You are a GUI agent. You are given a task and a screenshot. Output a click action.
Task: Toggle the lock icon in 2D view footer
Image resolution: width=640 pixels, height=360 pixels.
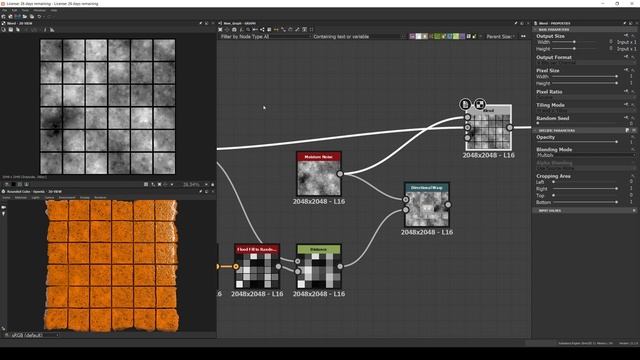point(212,184)
